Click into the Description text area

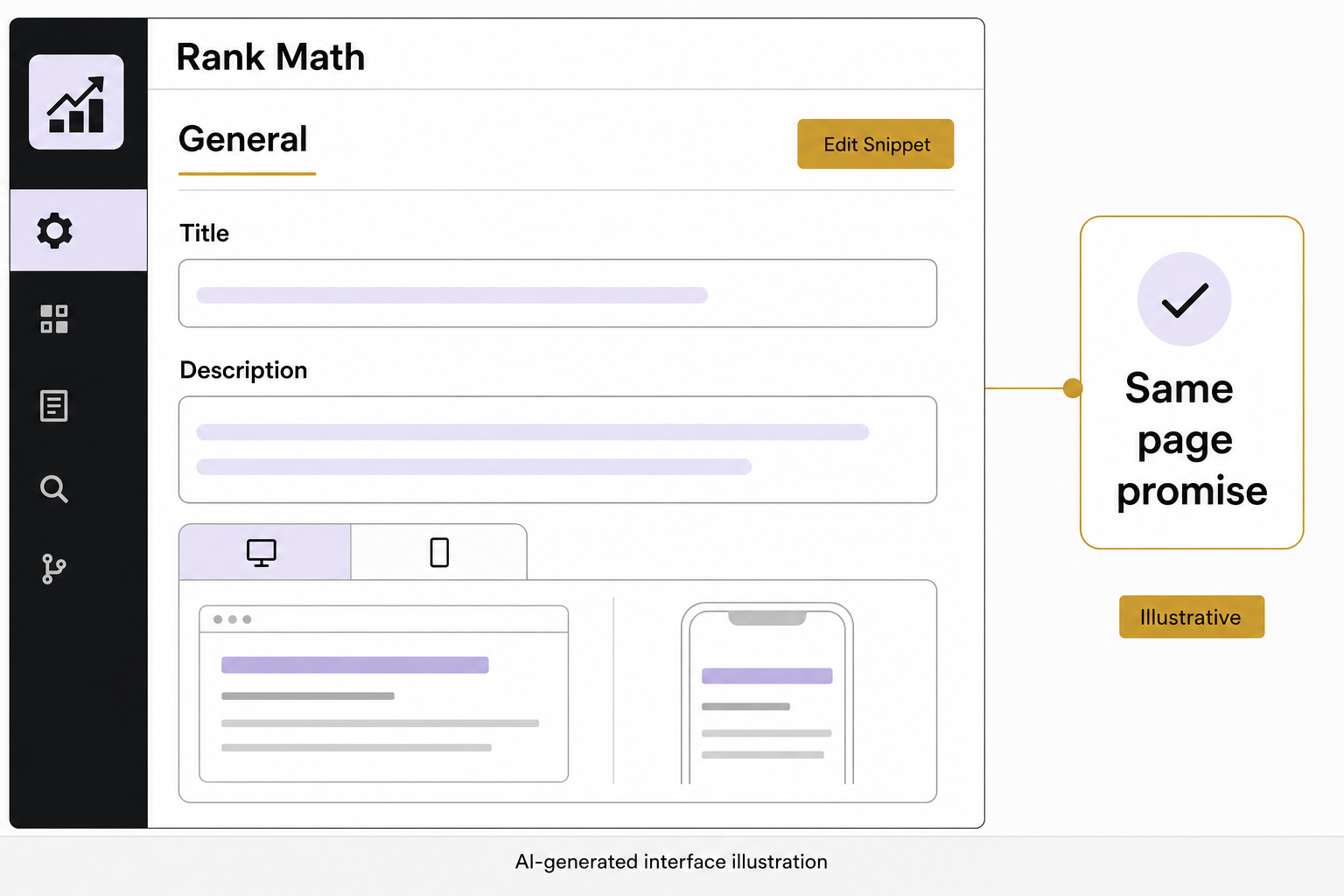(557, 450)
